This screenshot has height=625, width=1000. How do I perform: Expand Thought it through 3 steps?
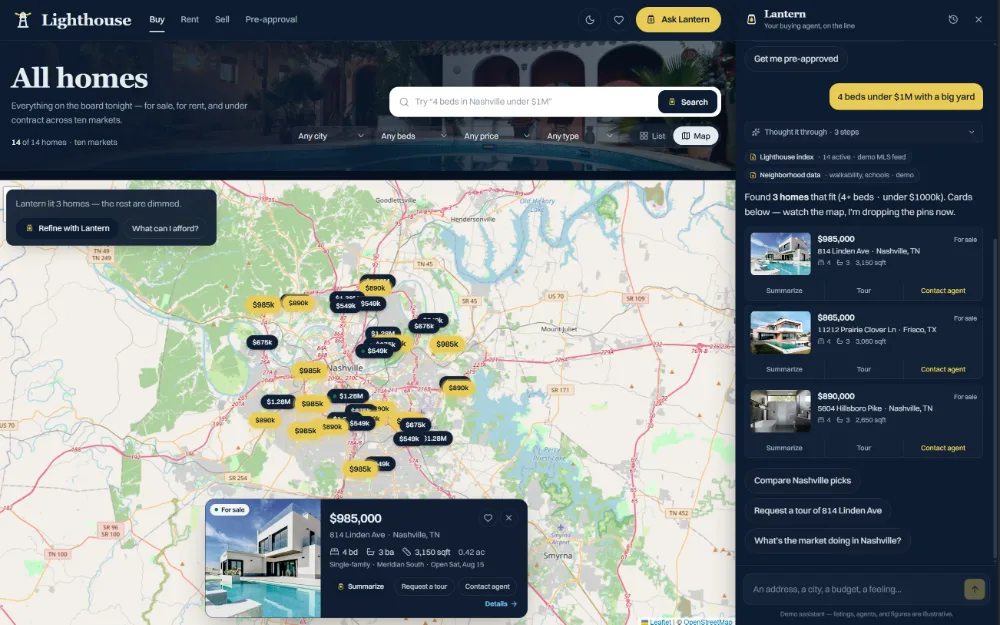[x=863, y=132]
